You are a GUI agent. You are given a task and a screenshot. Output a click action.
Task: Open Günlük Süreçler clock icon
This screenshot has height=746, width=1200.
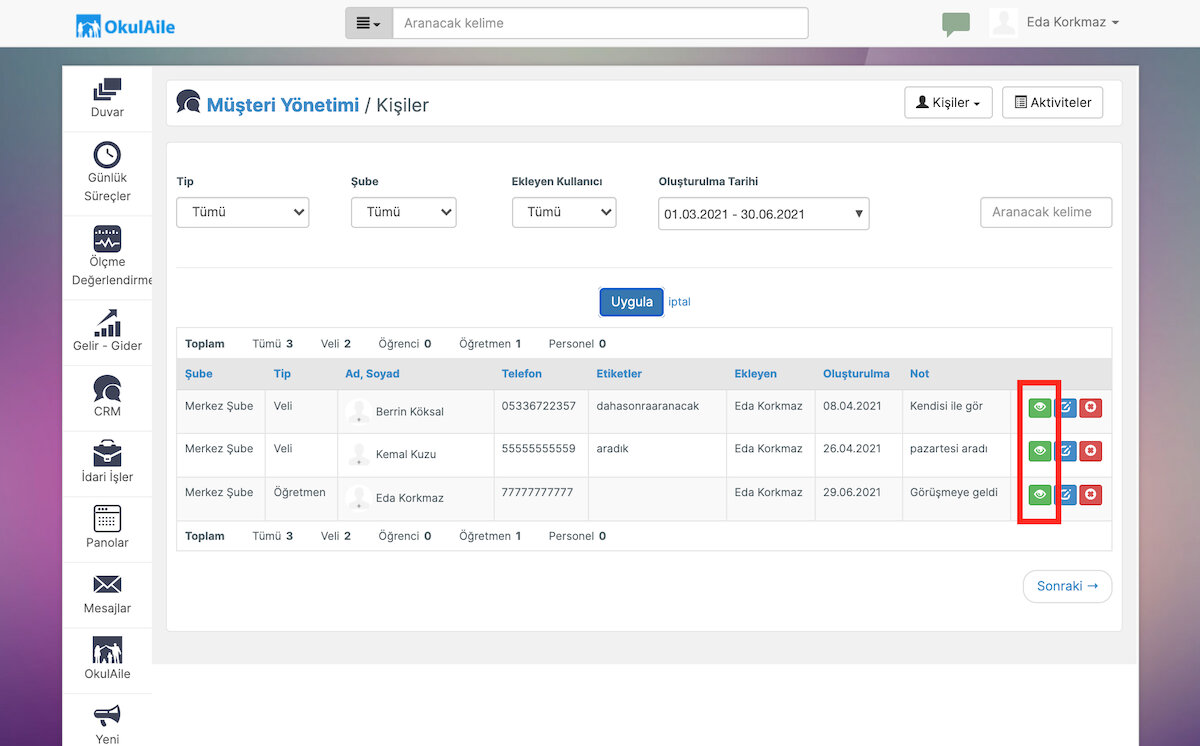[107, 154]
